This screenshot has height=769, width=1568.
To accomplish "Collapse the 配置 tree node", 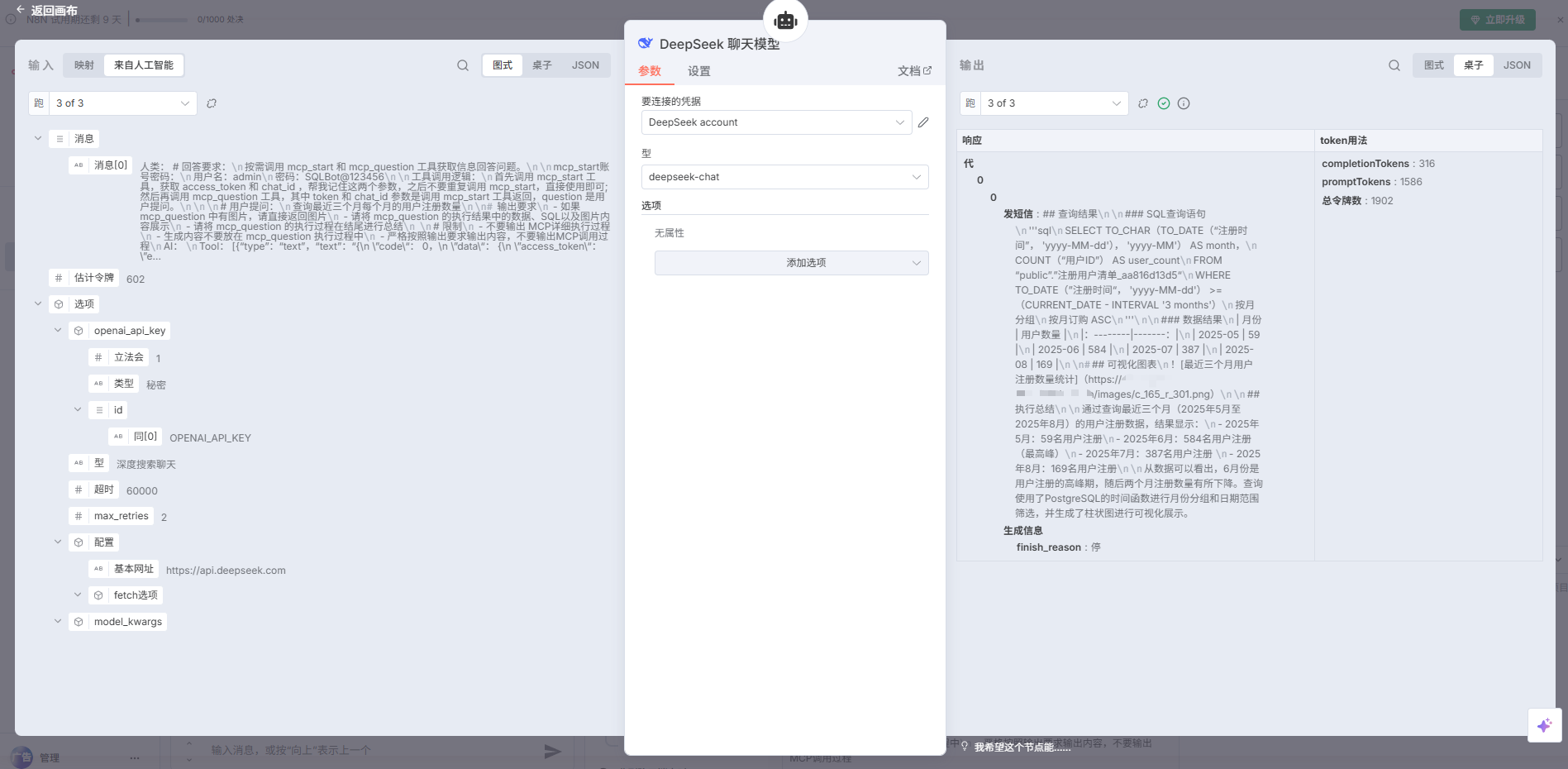I will coord(58,542).
